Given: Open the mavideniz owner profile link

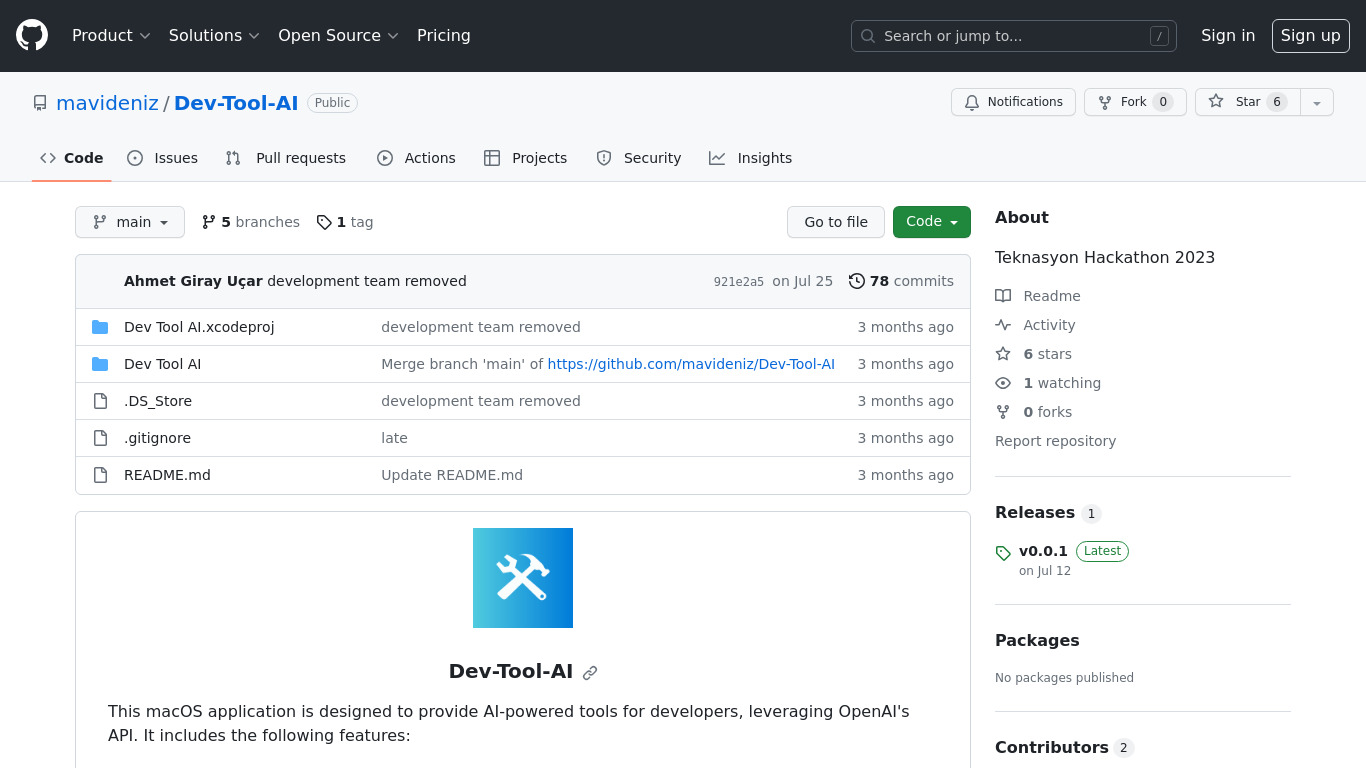Looking at the screenshot, I should [107, 103].
